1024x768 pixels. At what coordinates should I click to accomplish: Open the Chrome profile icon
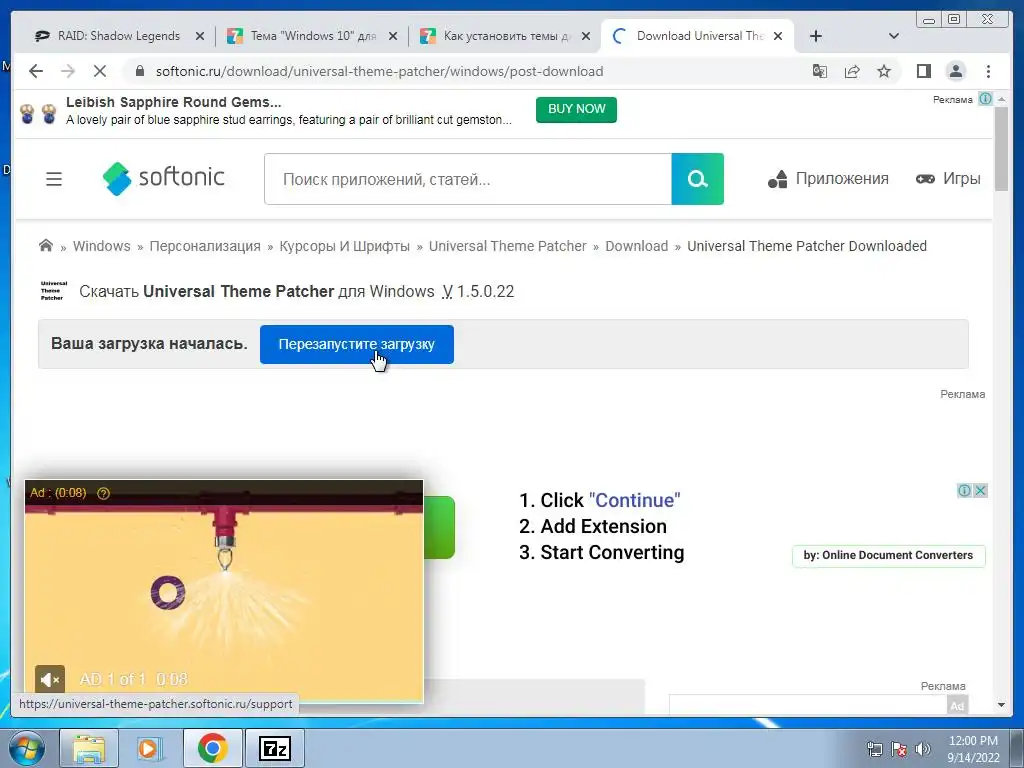pyautogui.click(x=955, y=71)
